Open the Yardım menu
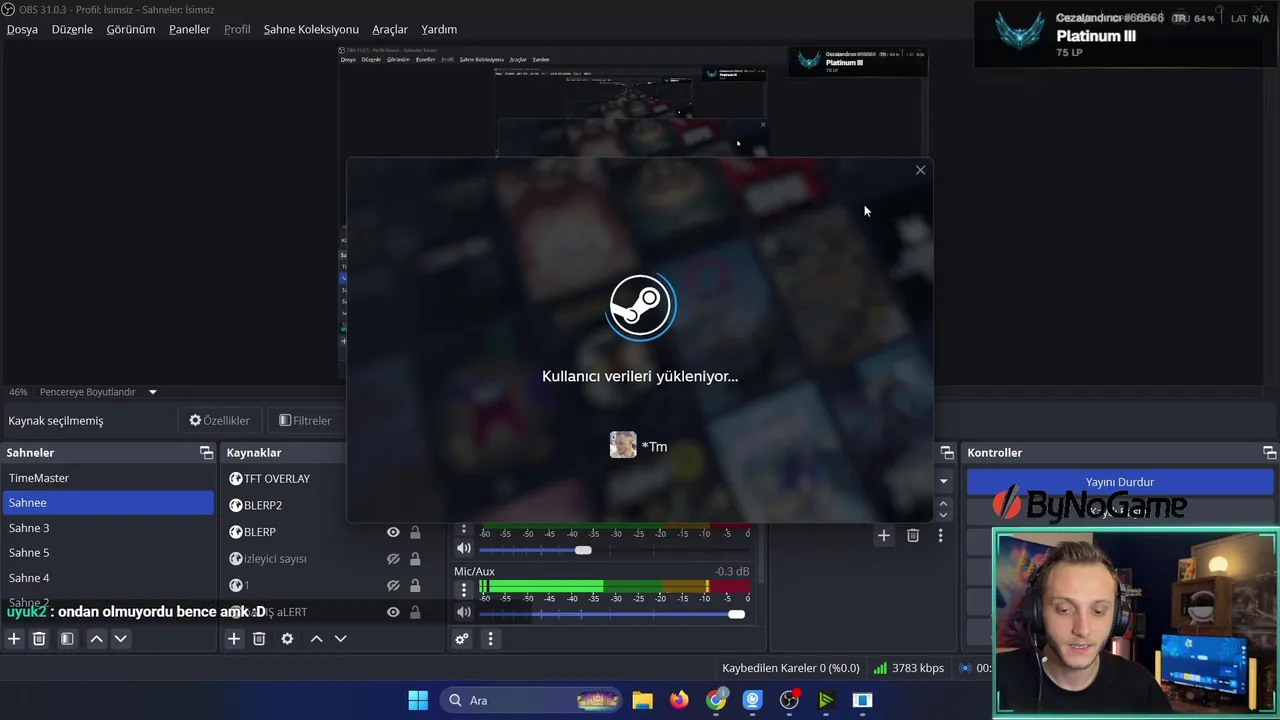 (x=439, y=29)
